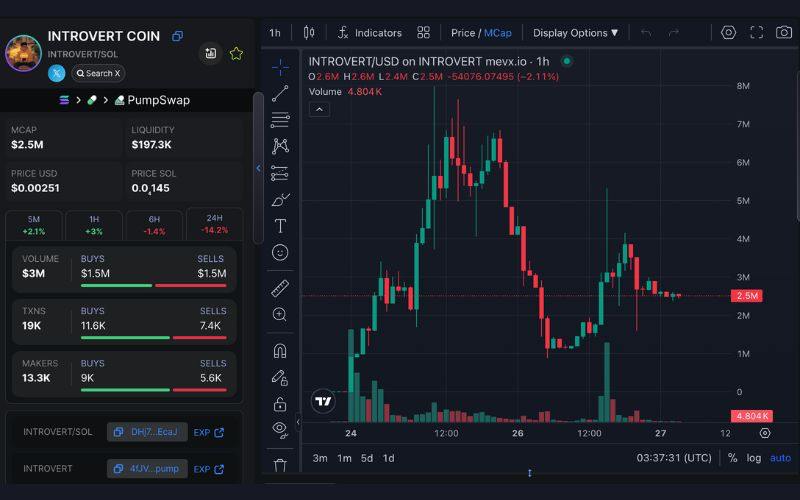This screenshot has height=500, width=800.
Task: Set chart range to 3m
Action: point(320,458)
